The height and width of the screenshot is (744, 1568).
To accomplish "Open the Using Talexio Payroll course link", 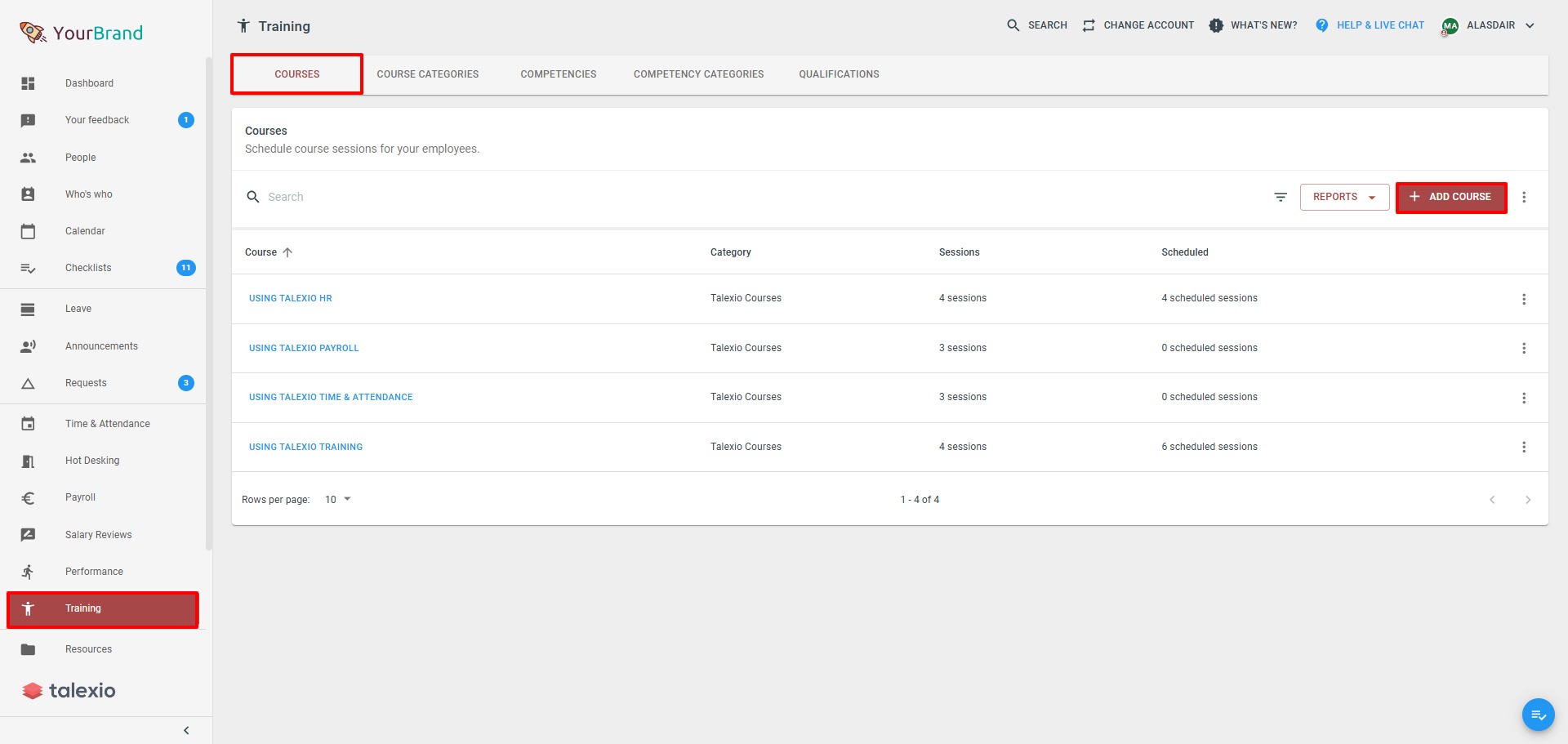I will (x=304, y=348).
